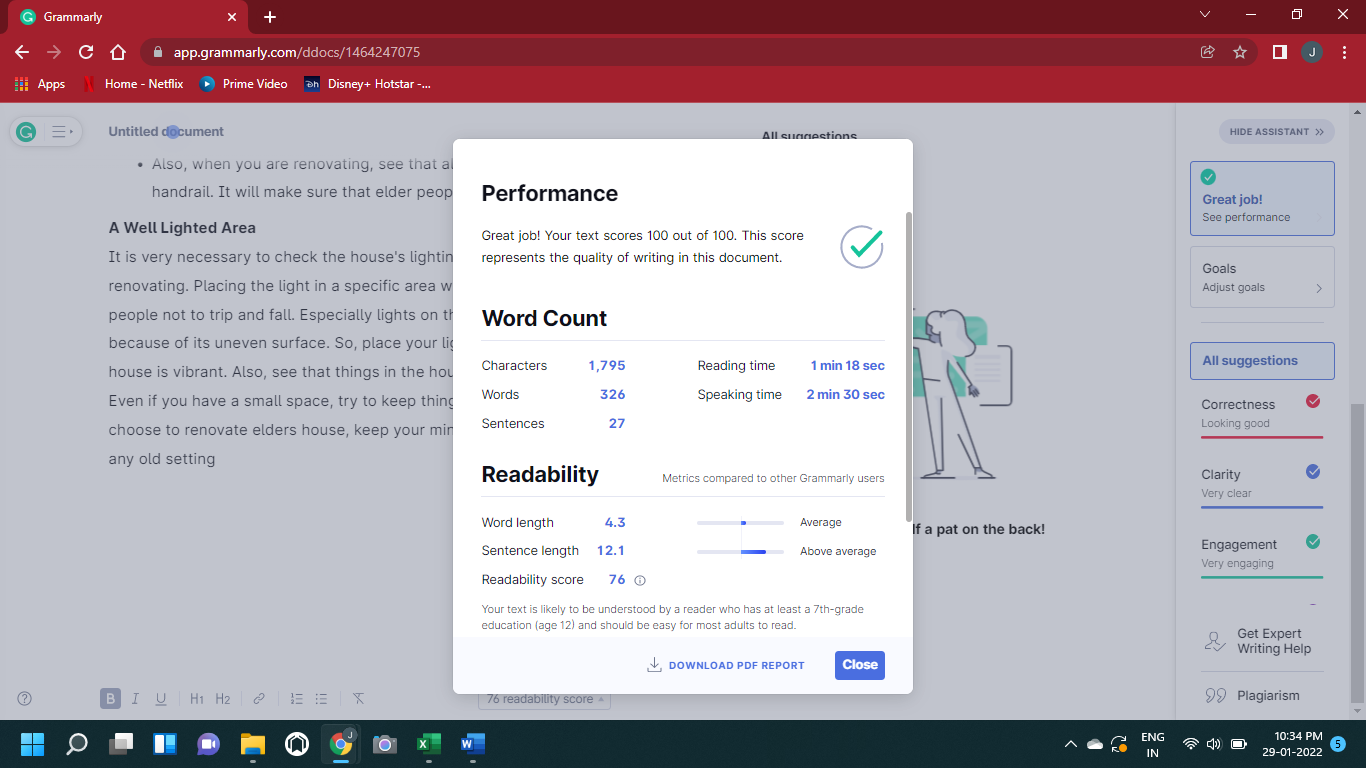This screenshot has width=1366, height=768.
Task: Reload the Grammarly page
Action: pyautogui.click(x=86, y=52)
